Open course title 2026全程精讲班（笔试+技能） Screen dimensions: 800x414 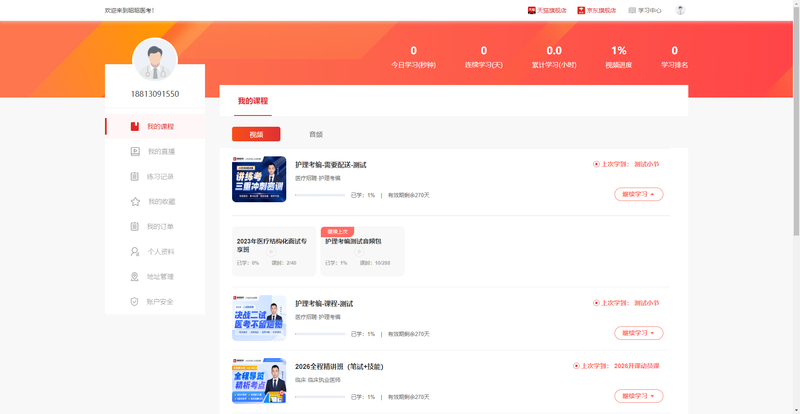[x=339, y=367]
